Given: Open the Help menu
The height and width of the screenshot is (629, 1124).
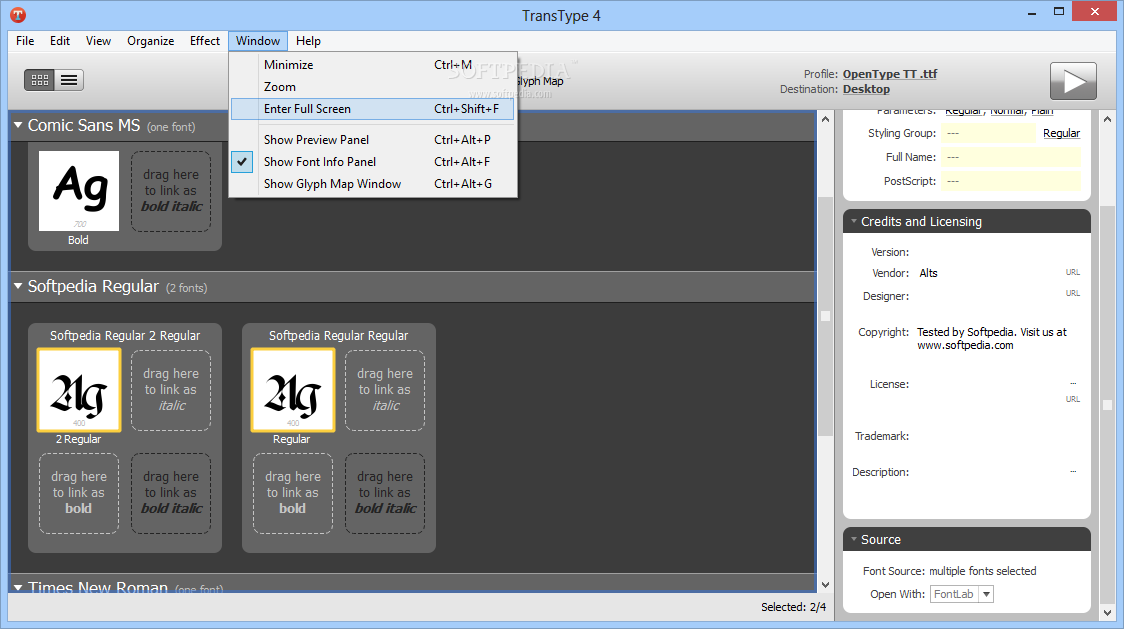Looking at the screenshot, I should (308, 41).
